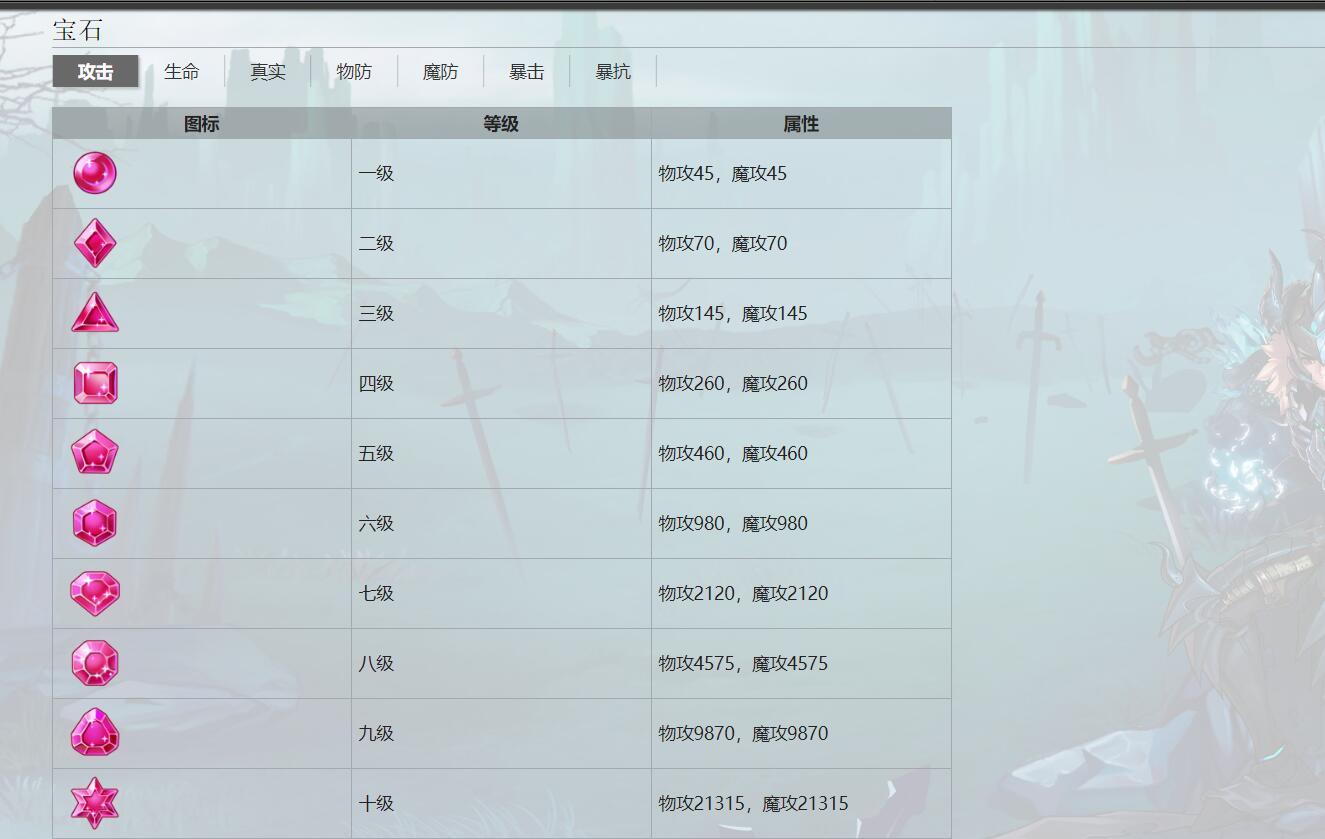Image resolution: width=1325 pixels, height=839 pixels.
Task: Select the 七级 level cell
Action: [x=501, y=594]
